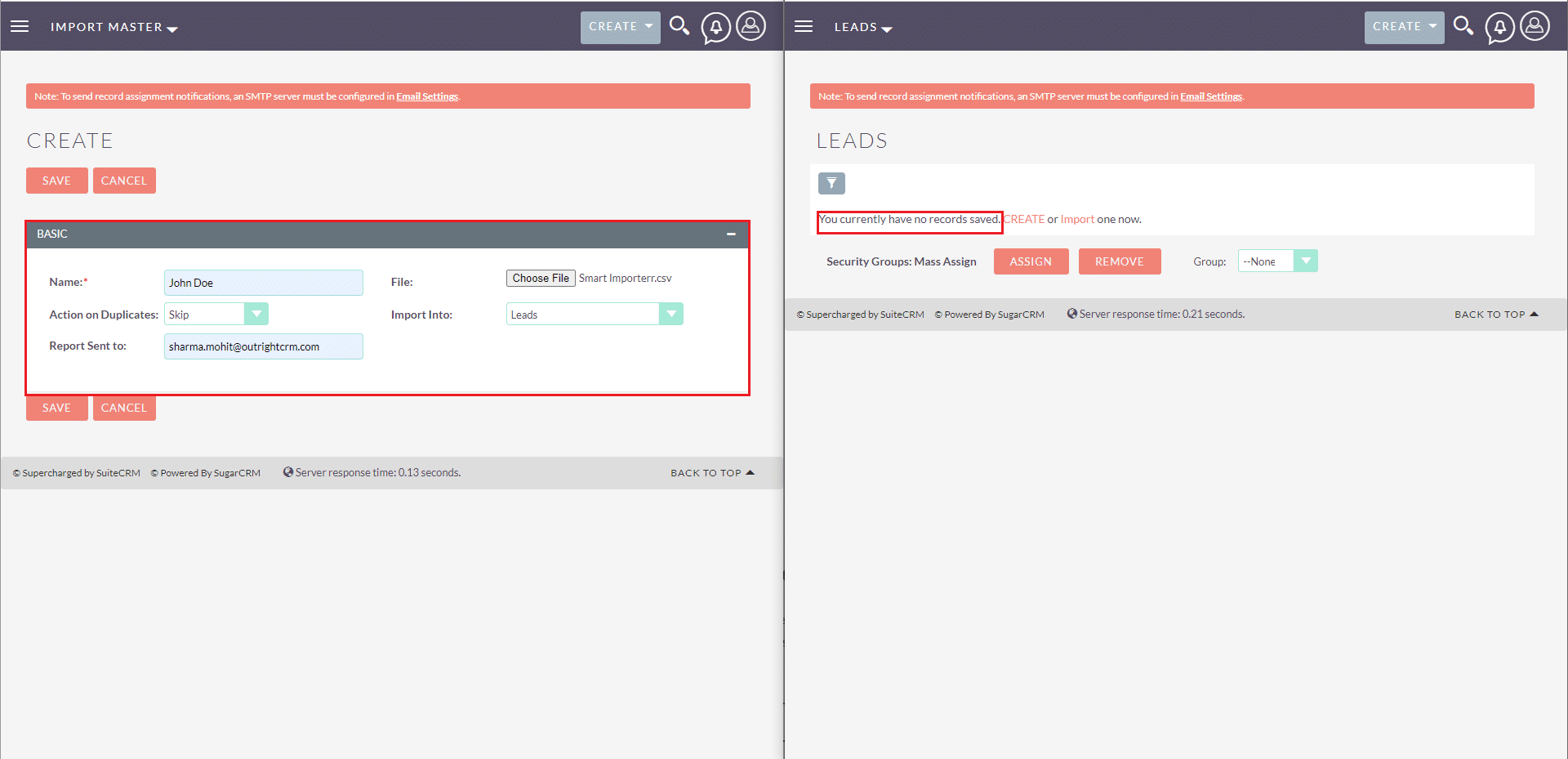Image resolution: width=1568 pixels, height=759 pixels.
Task: Open Action on Duplicates dropdown
Action: coord(216,315)
